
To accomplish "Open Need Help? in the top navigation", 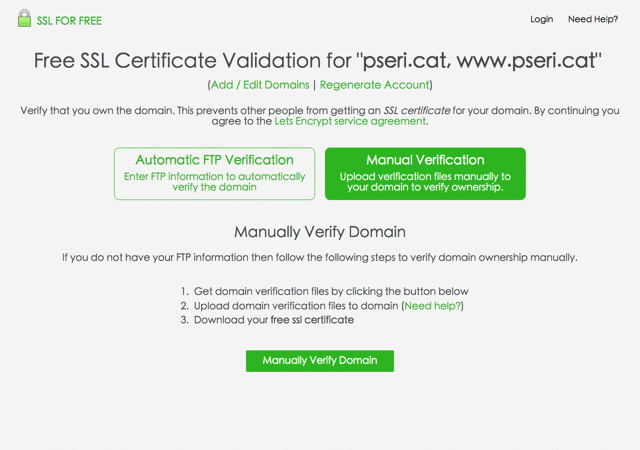I will (x=593, y=19).
